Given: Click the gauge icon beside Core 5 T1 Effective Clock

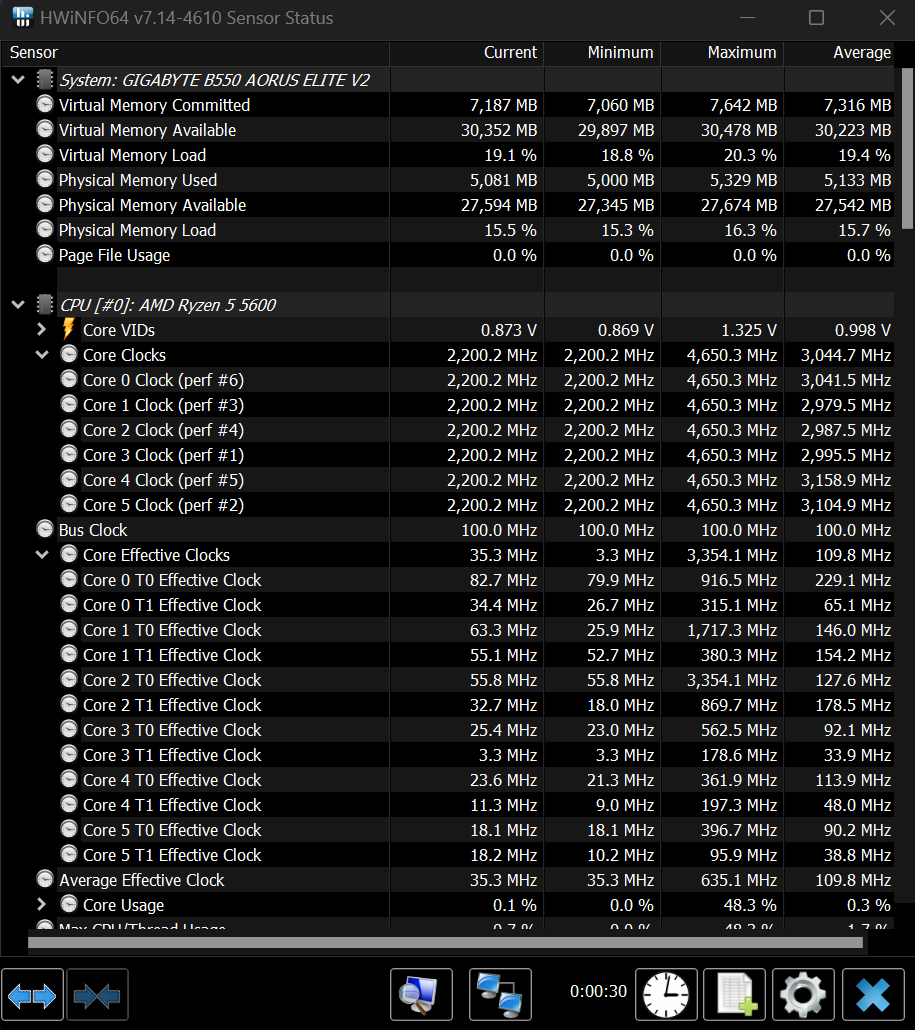Looking at the screenshot, I should tap(69, 854).
